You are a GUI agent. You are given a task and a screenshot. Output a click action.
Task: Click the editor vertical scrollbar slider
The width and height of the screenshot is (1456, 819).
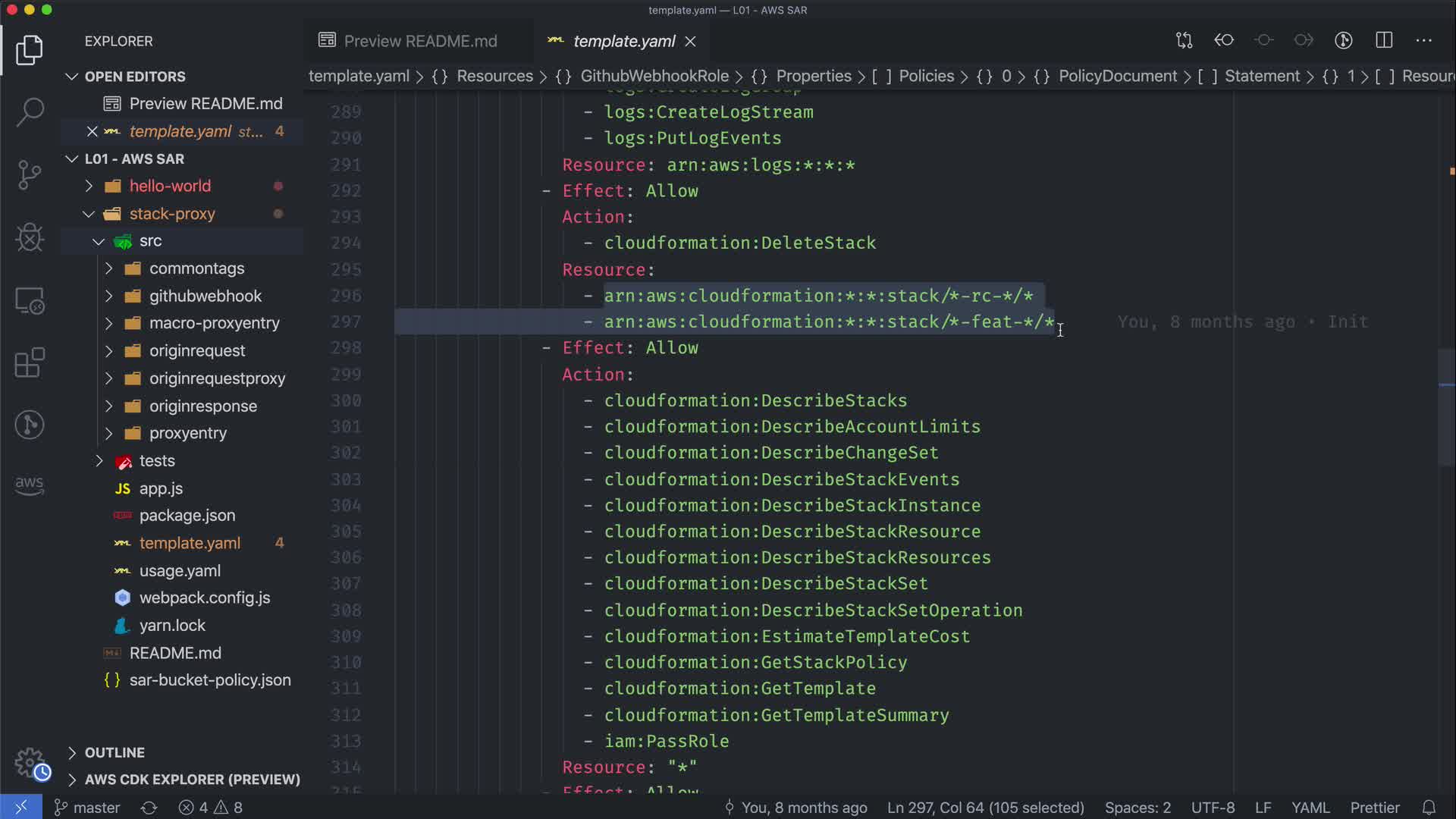coord(1446,408)
